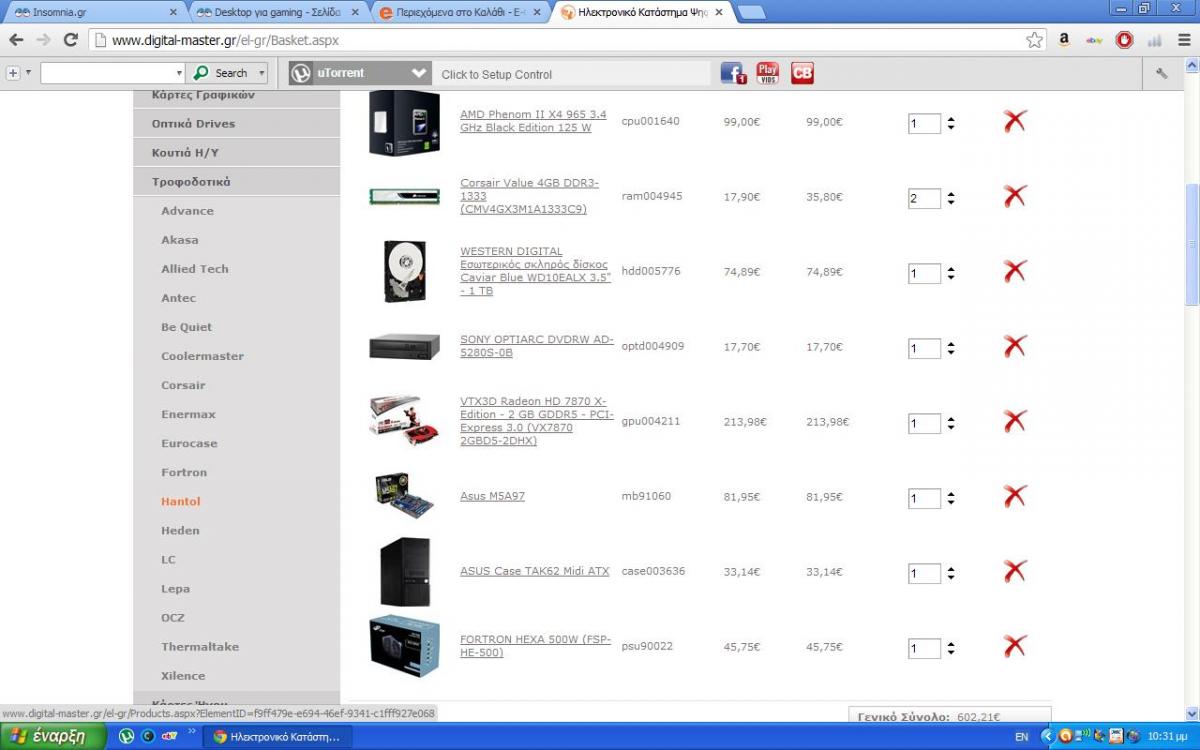The width and height of the screenshot is (1200, 750).
Task: Open Corsair Value 4GB DDR3-1333 link
Action: pos(529,196)
